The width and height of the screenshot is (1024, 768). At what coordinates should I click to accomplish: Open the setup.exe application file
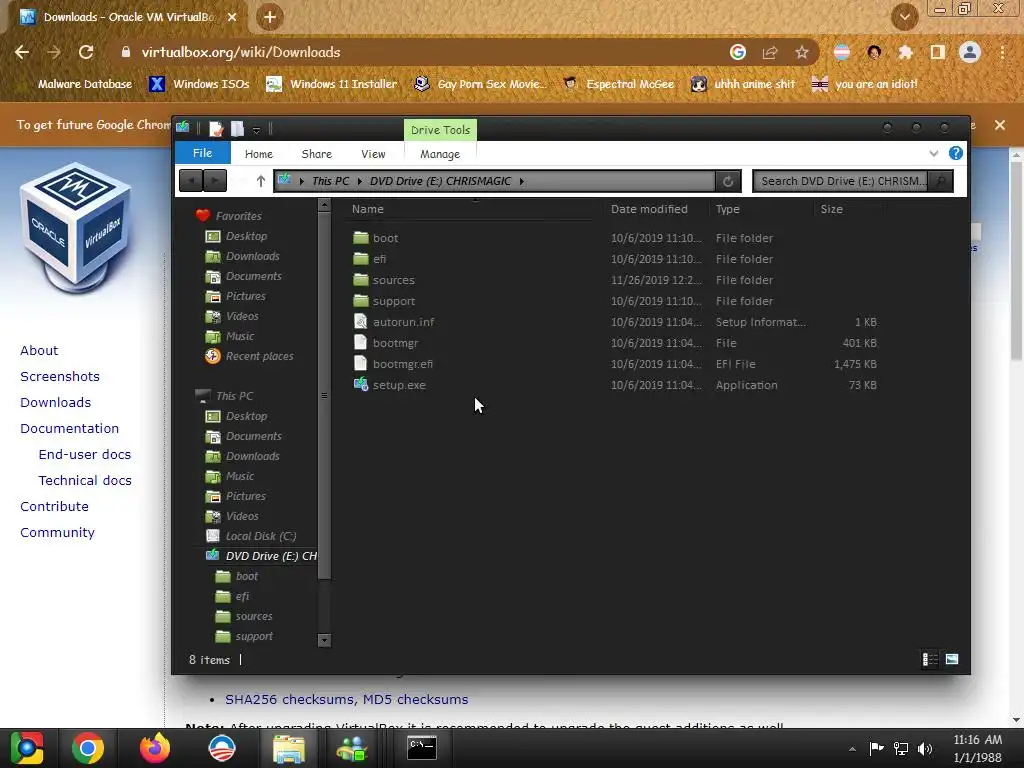[x=398, y=385]
